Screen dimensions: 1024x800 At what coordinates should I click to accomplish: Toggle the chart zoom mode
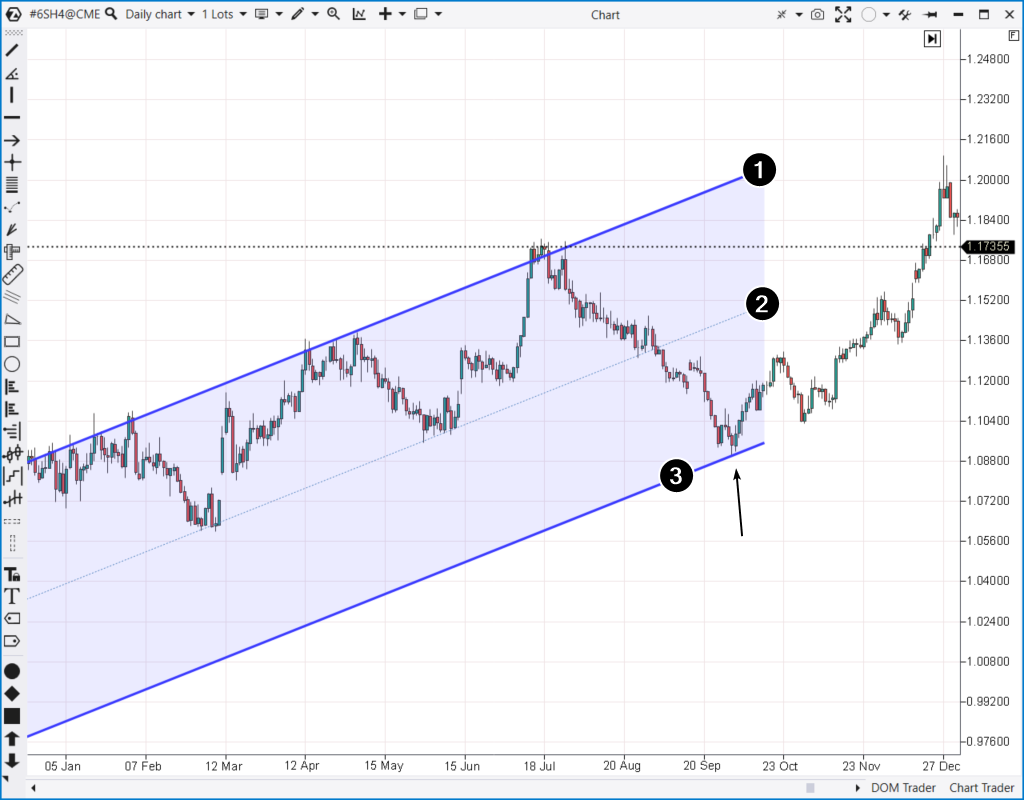(333, 14)
